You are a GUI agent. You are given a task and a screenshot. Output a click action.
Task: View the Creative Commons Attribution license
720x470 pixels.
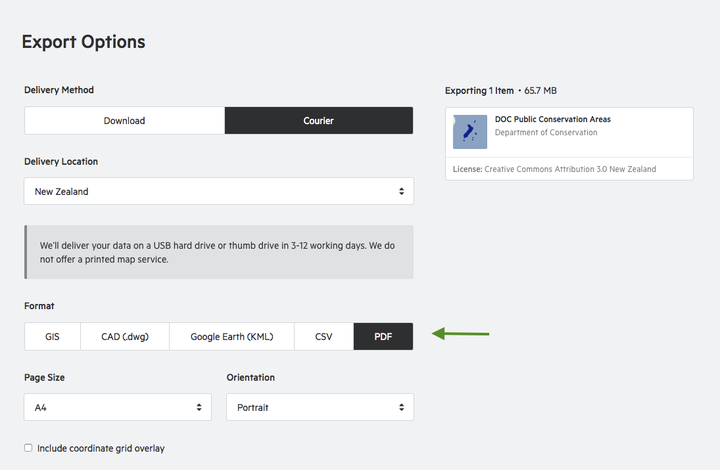pyautogui.click(x=570, y=169)
